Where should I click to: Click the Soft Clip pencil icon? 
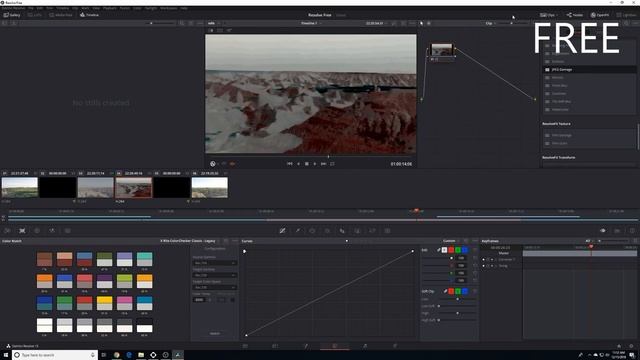[x=445, y=291]
